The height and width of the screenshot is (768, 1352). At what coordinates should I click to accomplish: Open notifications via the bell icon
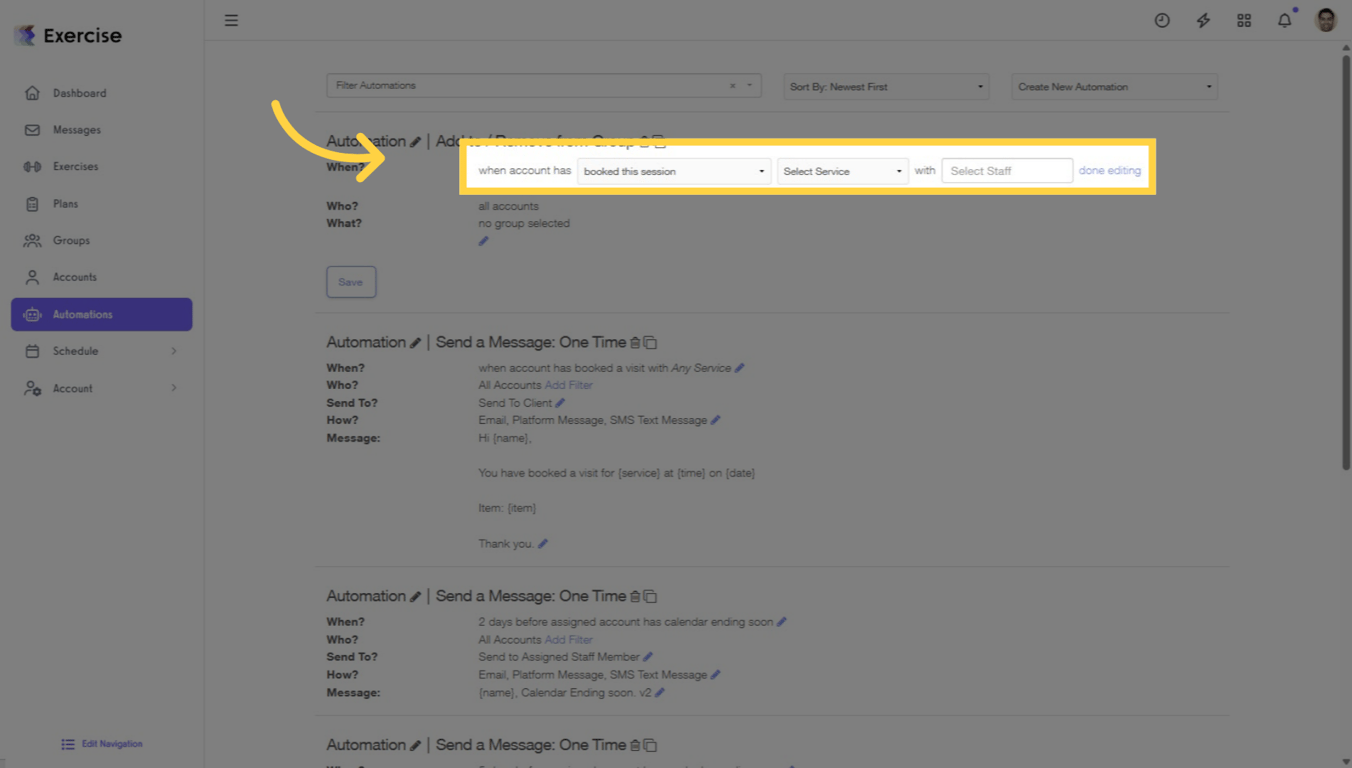[1284, 20]
